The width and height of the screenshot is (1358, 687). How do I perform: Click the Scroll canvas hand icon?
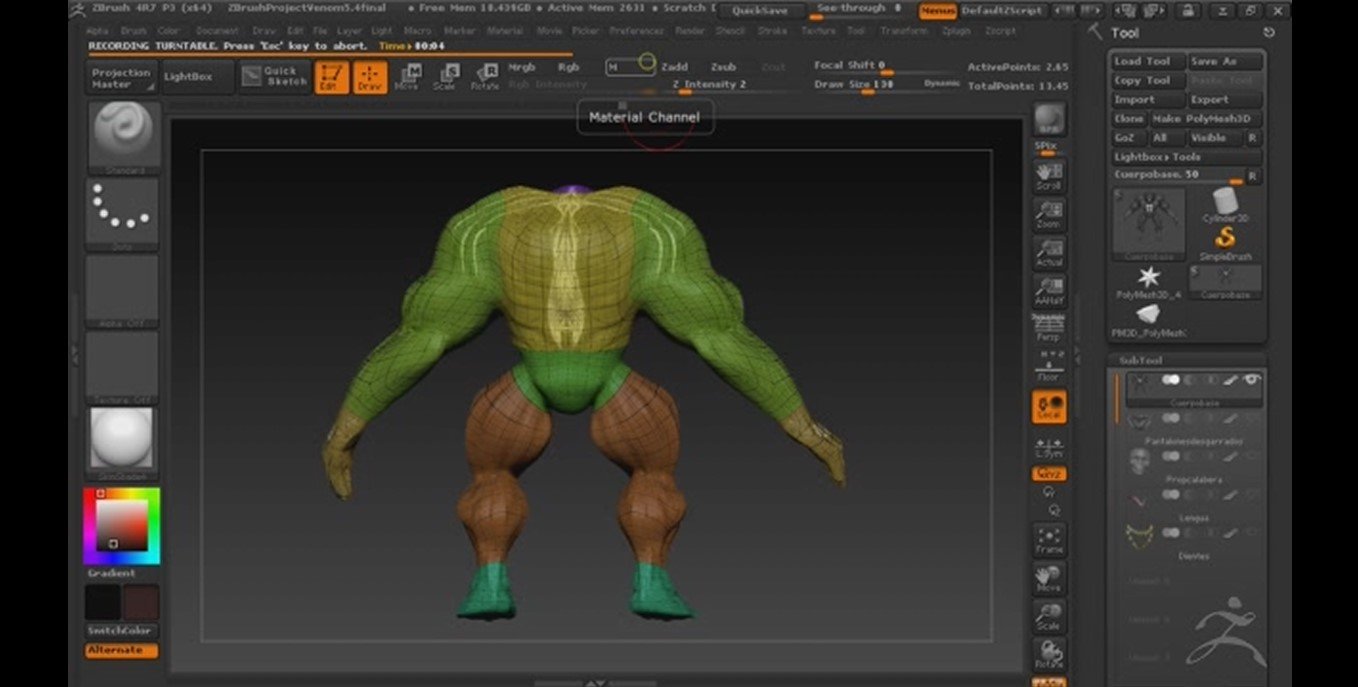(x=1048, y=175)
